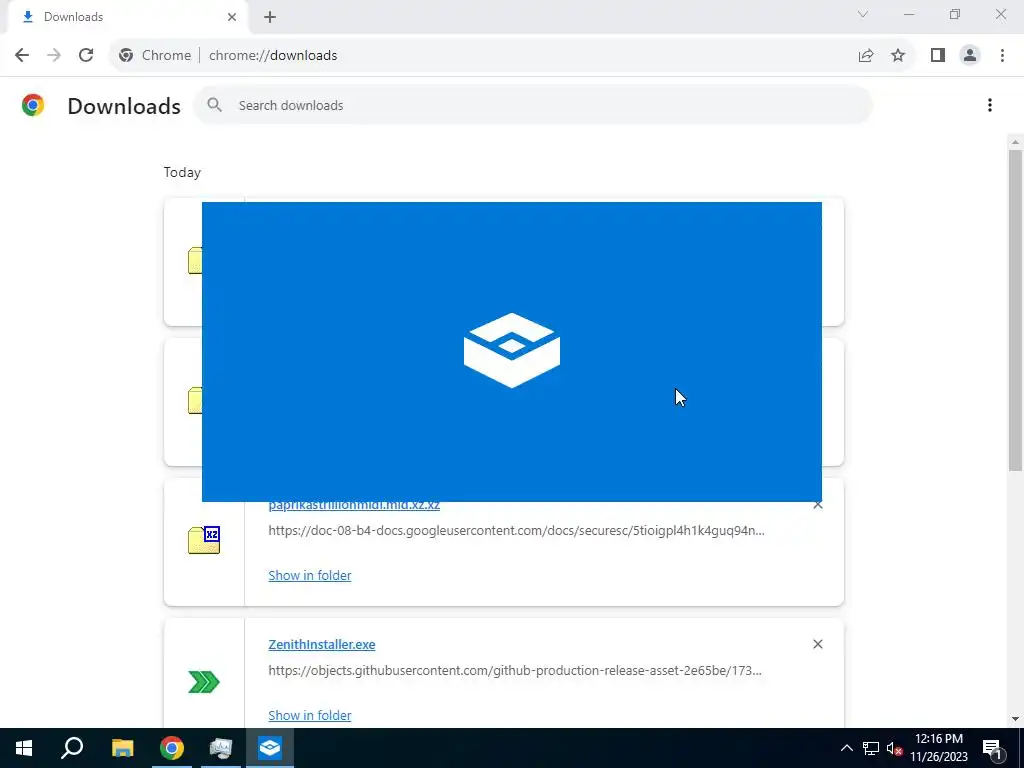This screenshot has width=1024, height=768.
Task: Click the browser forward arrow
Action: (54, 55)
